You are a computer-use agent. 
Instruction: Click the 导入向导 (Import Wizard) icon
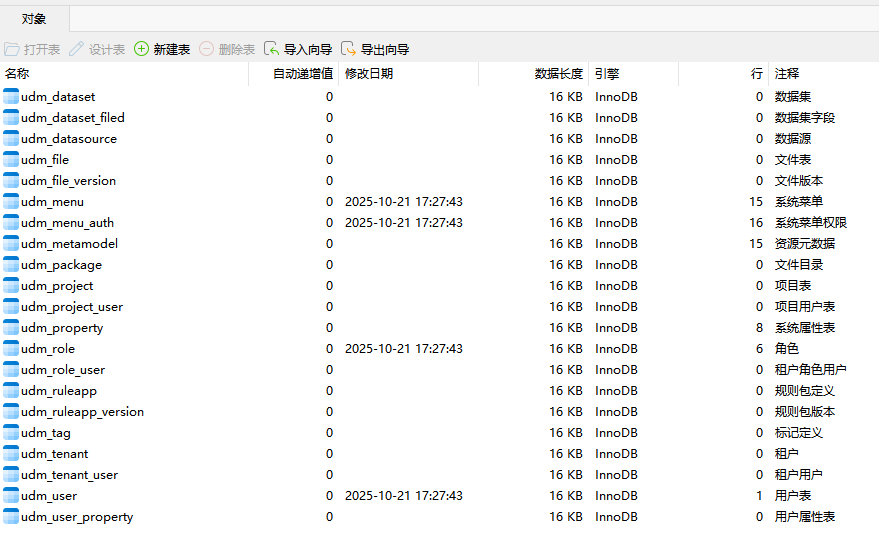[x=272, y=49]
